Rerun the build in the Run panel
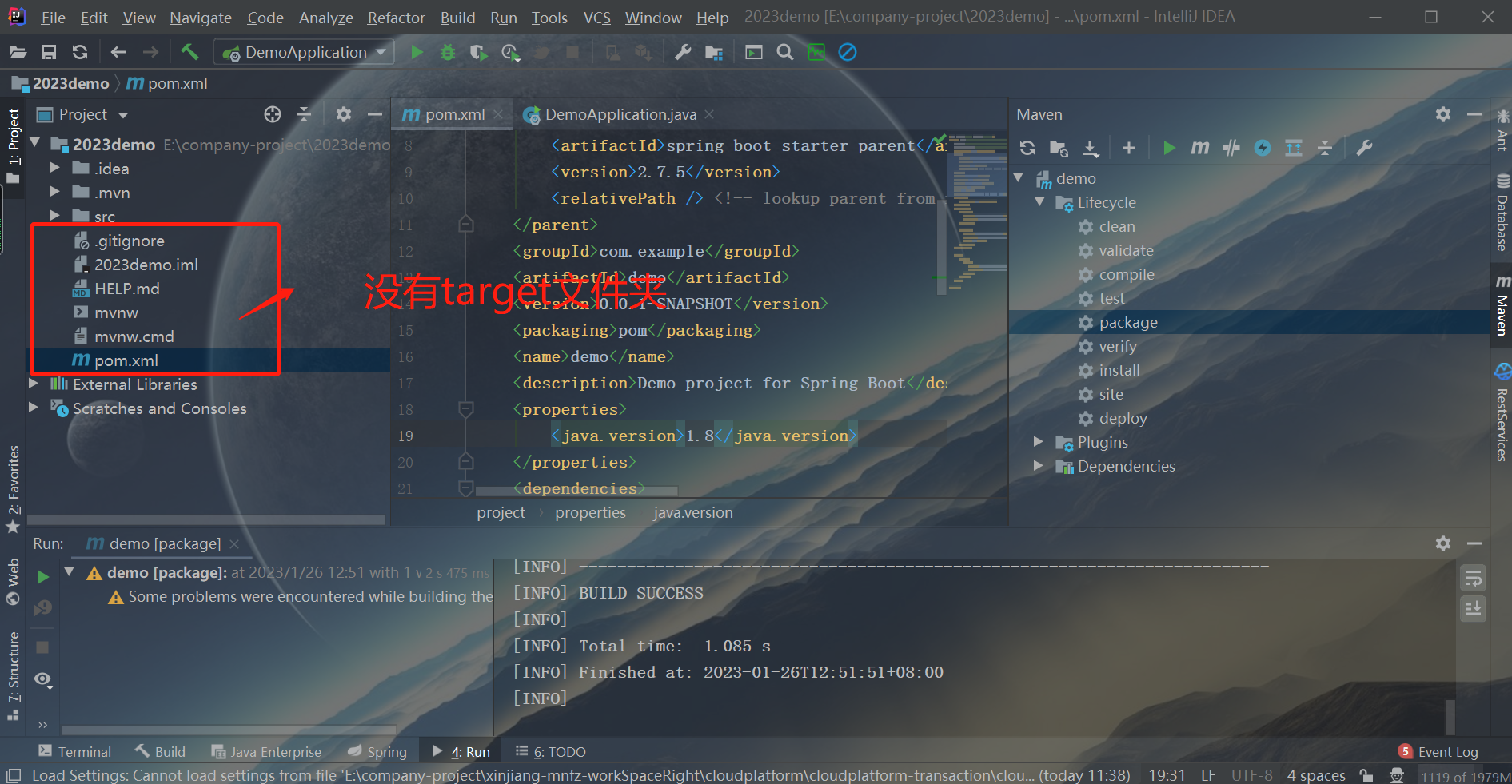1512x784 pixels. tap(43, 576)
